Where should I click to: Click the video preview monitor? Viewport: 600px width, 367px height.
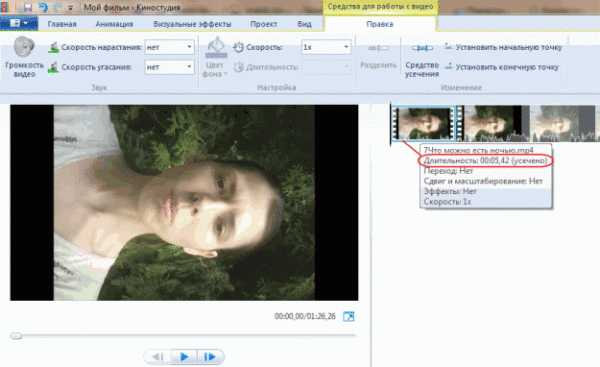pos(184,202)
